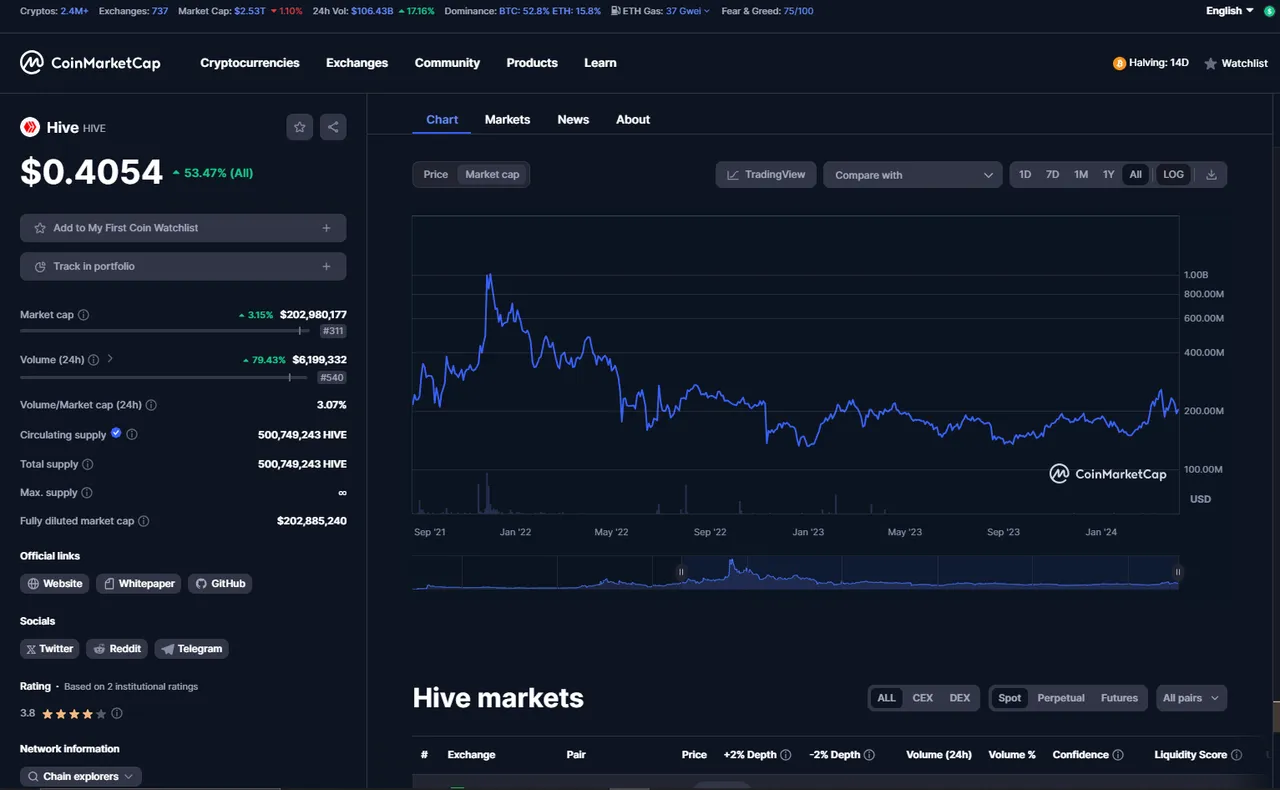Toggle LOG scale on chart

tap(1173, 174)
